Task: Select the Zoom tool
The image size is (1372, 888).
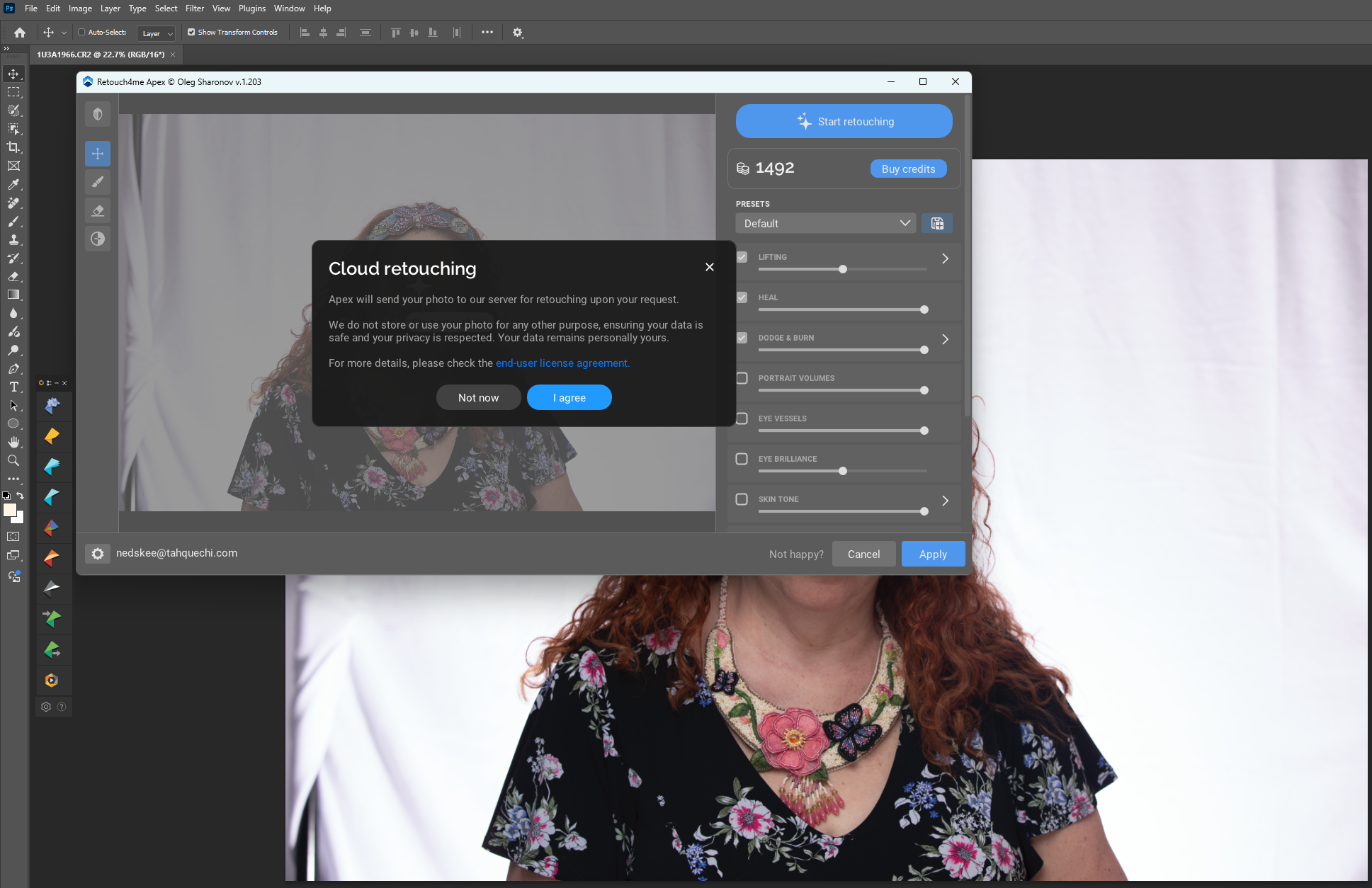Action: click(13, 461)
